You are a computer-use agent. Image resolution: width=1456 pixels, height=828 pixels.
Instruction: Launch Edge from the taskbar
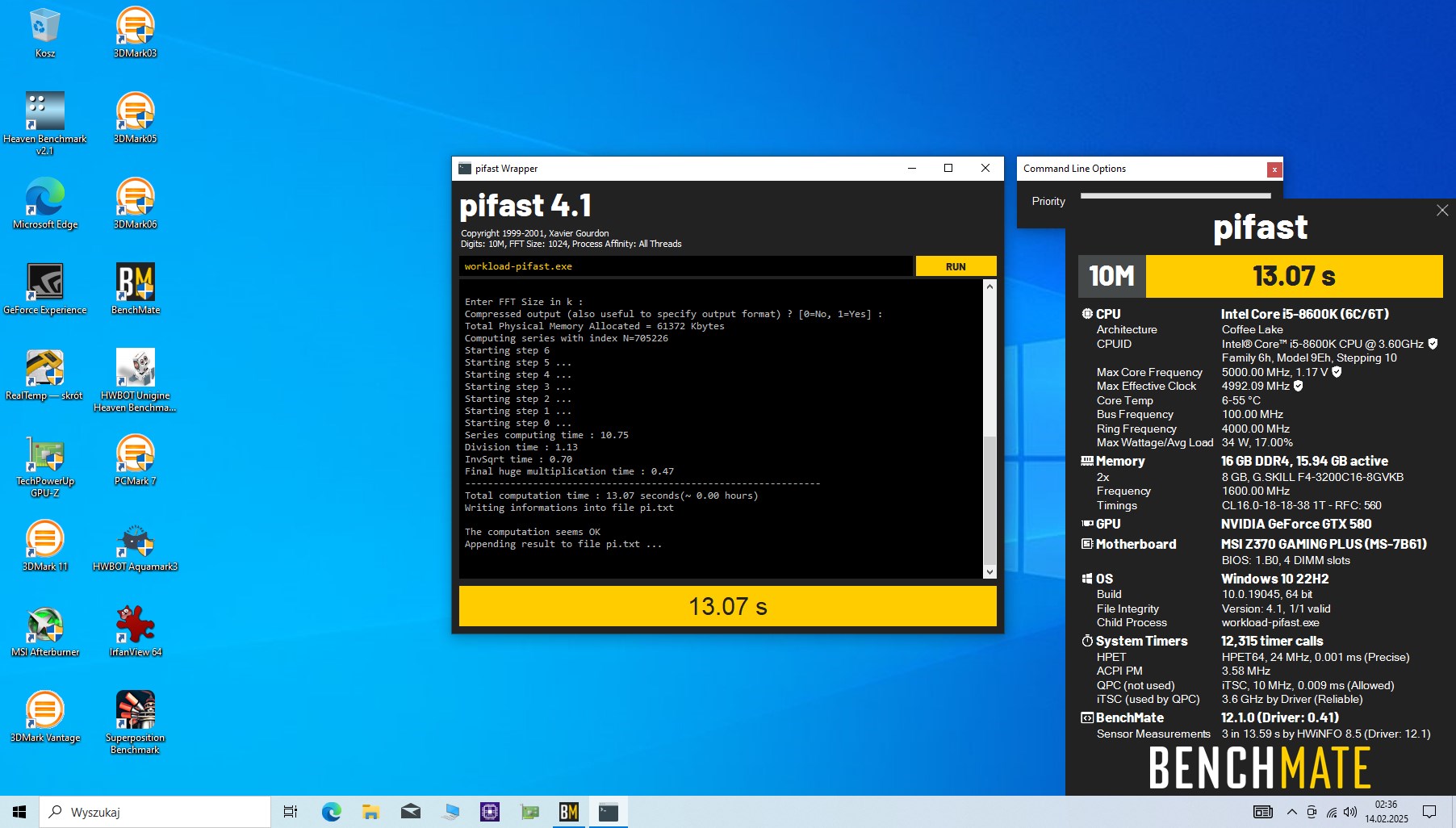pos(331,812)
